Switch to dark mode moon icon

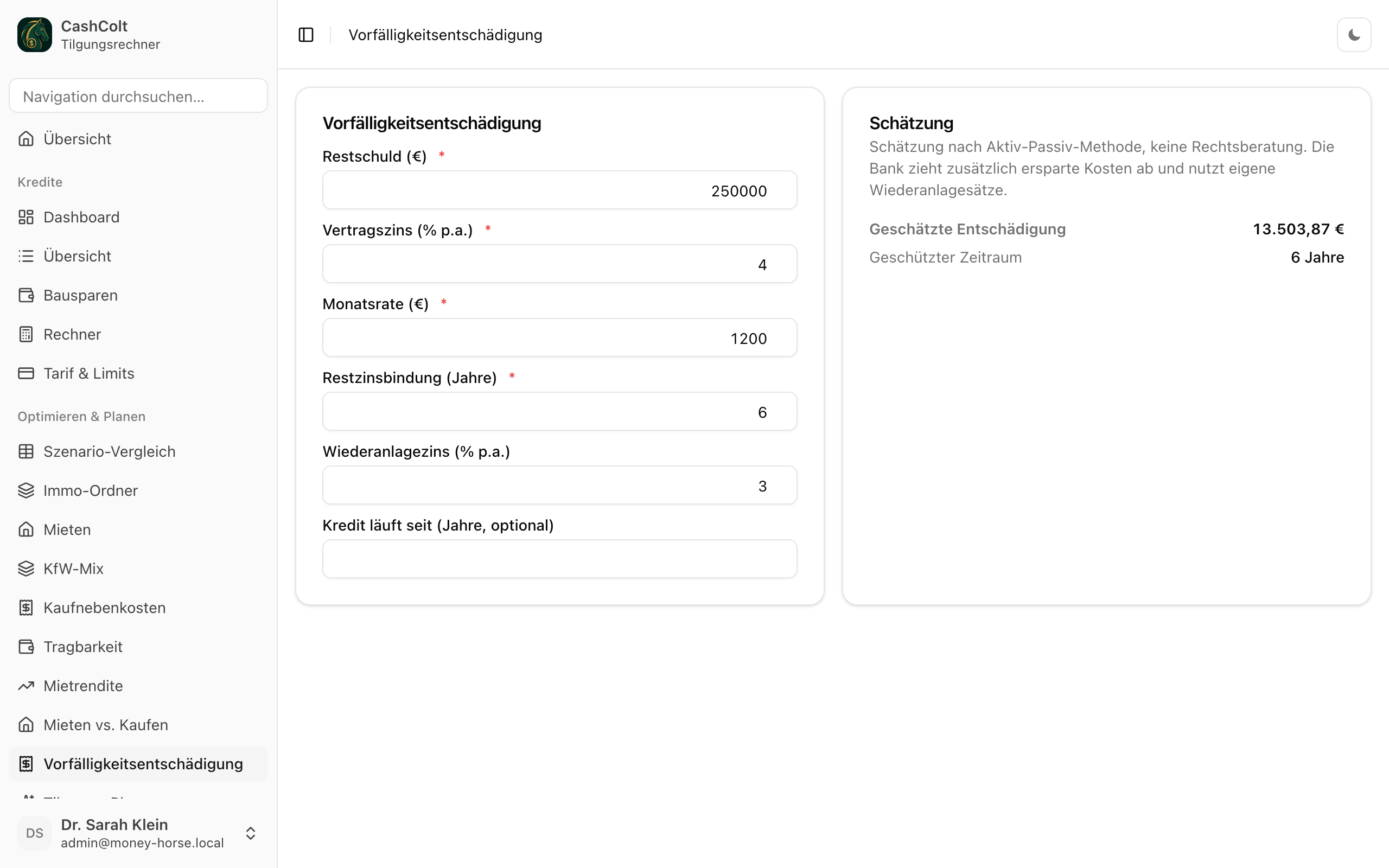tap(1354, 35)
